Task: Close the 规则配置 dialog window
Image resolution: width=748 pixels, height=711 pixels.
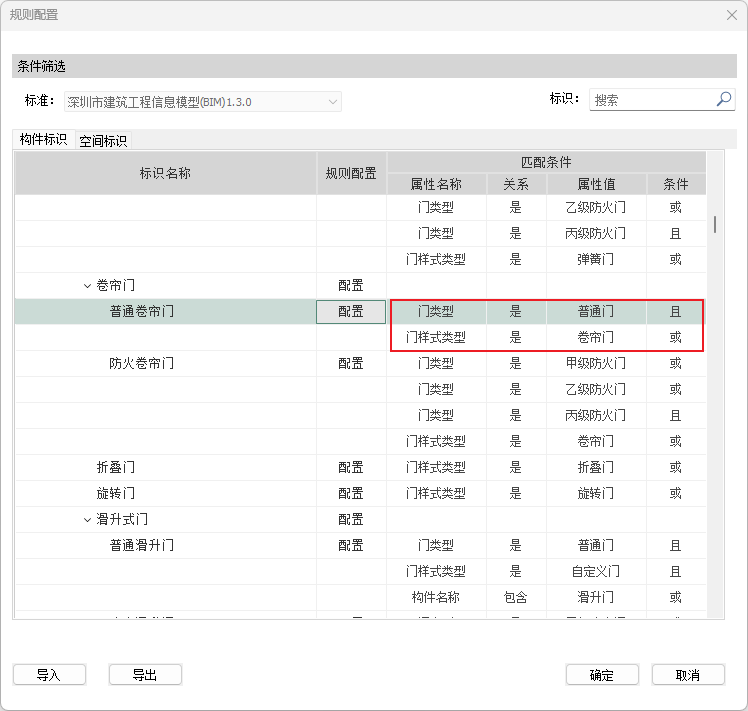Action: [x=730, y=15]
